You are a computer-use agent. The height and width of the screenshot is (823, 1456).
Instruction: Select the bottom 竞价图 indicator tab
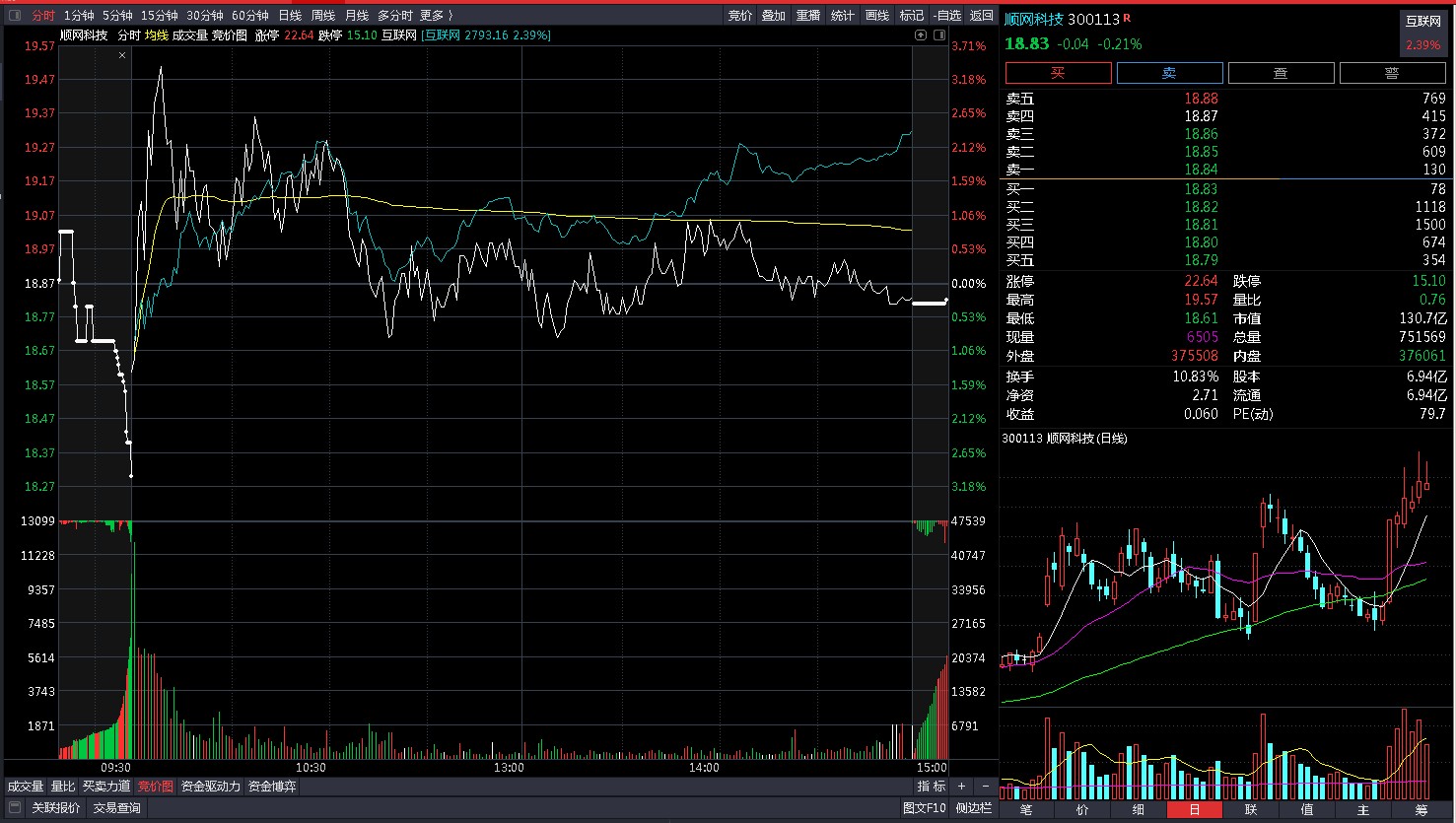[x=155, y=787]
